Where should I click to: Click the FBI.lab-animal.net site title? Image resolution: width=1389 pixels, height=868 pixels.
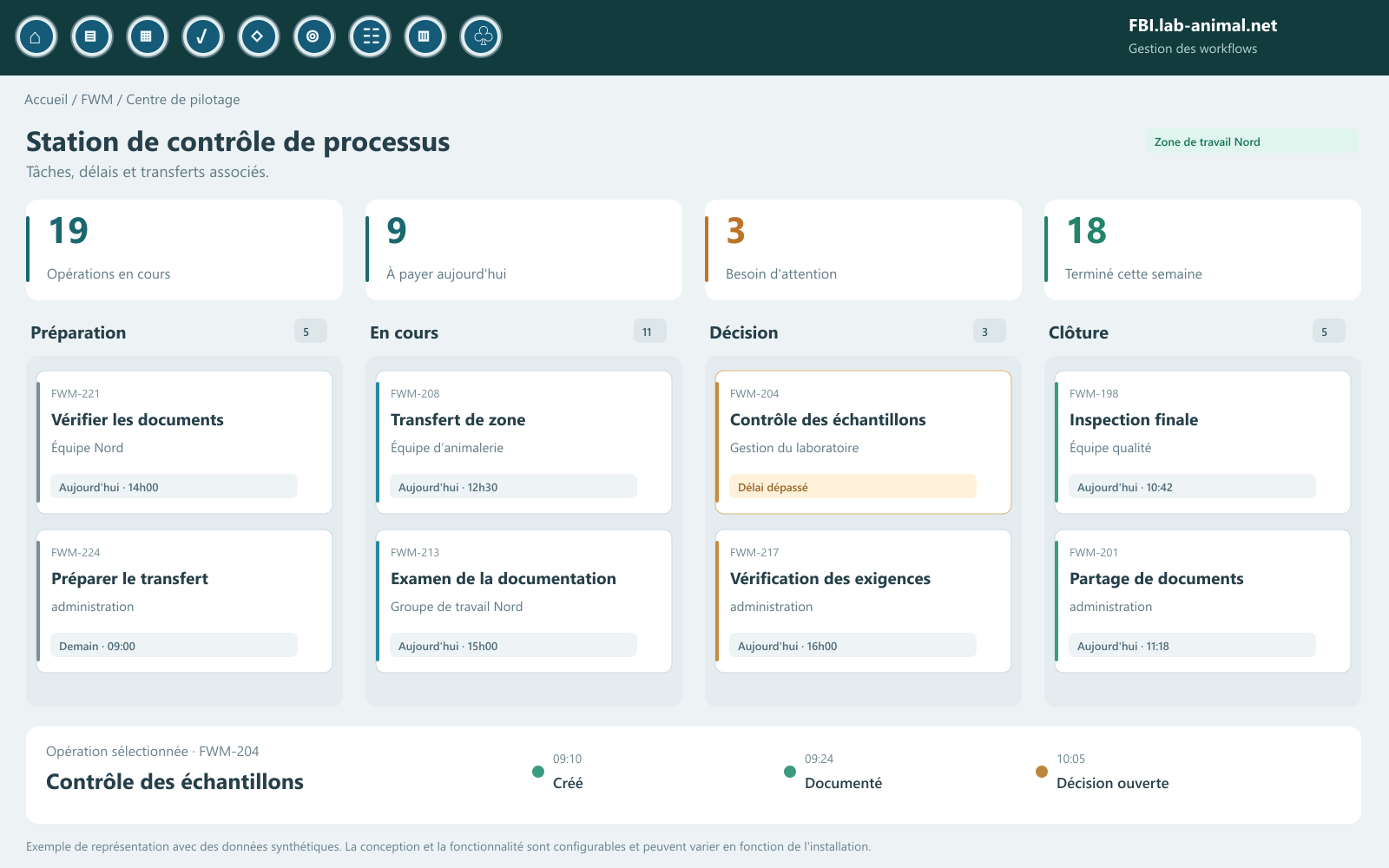[x=1202, y=26]
